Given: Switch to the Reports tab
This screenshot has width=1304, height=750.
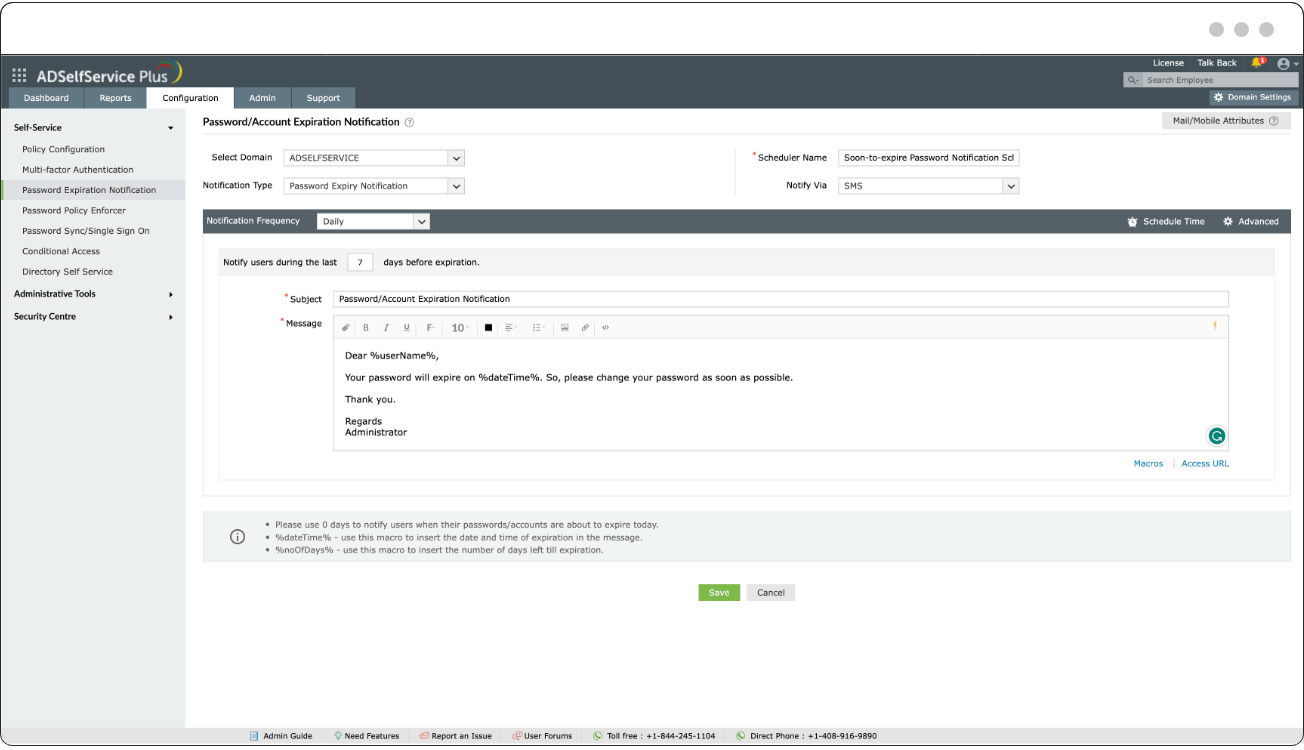Looking at the screenshot, I should click(115, 98).
